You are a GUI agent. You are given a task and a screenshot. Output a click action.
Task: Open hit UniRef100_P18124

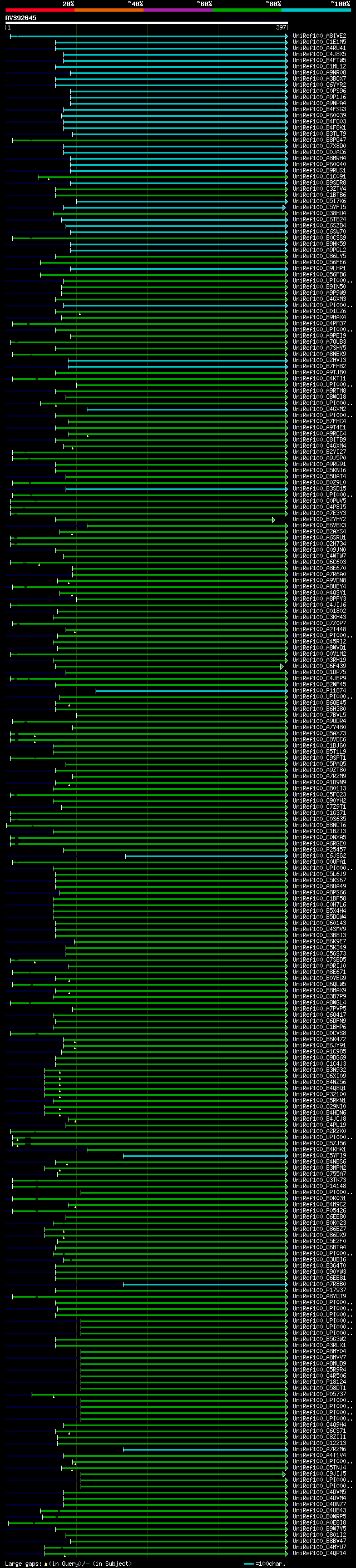tap(319, 1382)
